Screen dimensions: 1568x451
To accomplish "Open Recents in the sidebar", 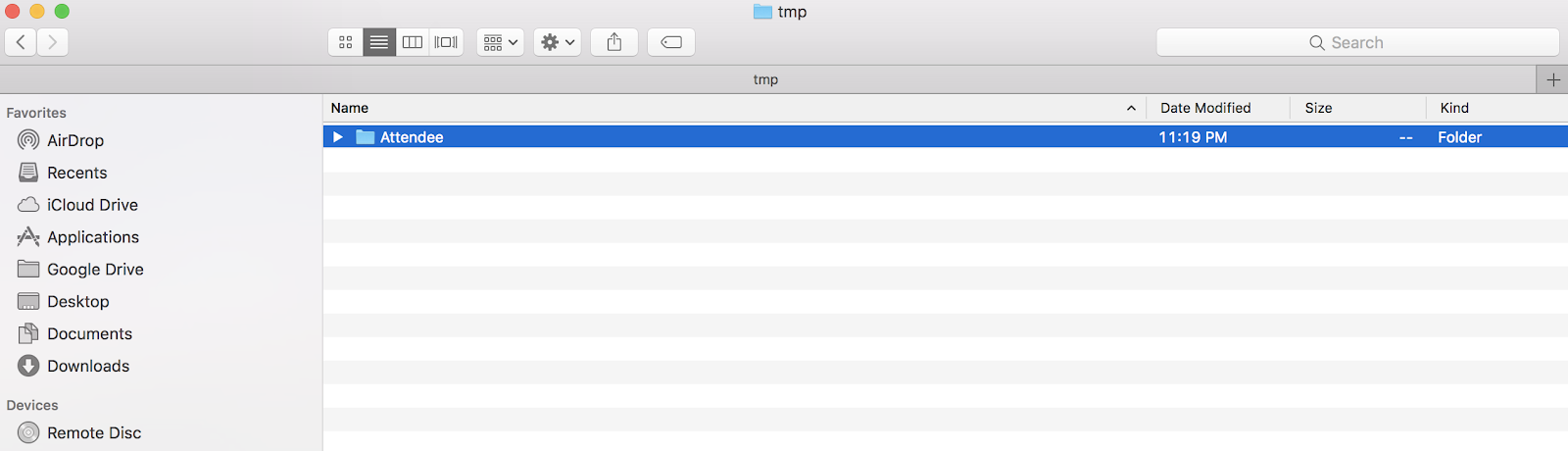I will [x=77, y=173].
